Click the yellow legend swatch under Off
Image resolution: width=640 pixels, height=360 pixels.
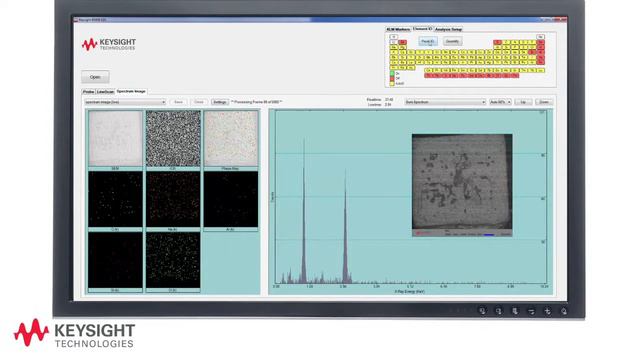pos(392,84)
